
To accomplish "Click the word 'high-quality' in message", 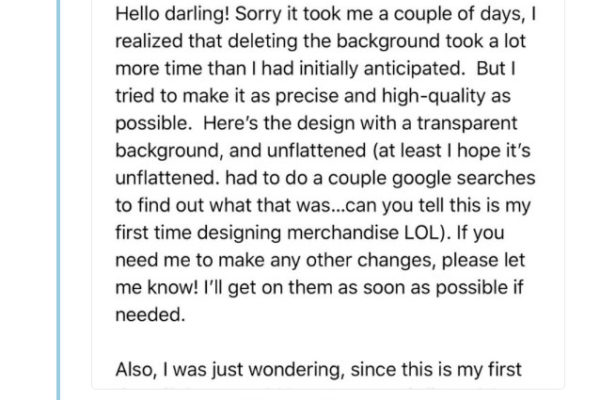I will (434, 96).
